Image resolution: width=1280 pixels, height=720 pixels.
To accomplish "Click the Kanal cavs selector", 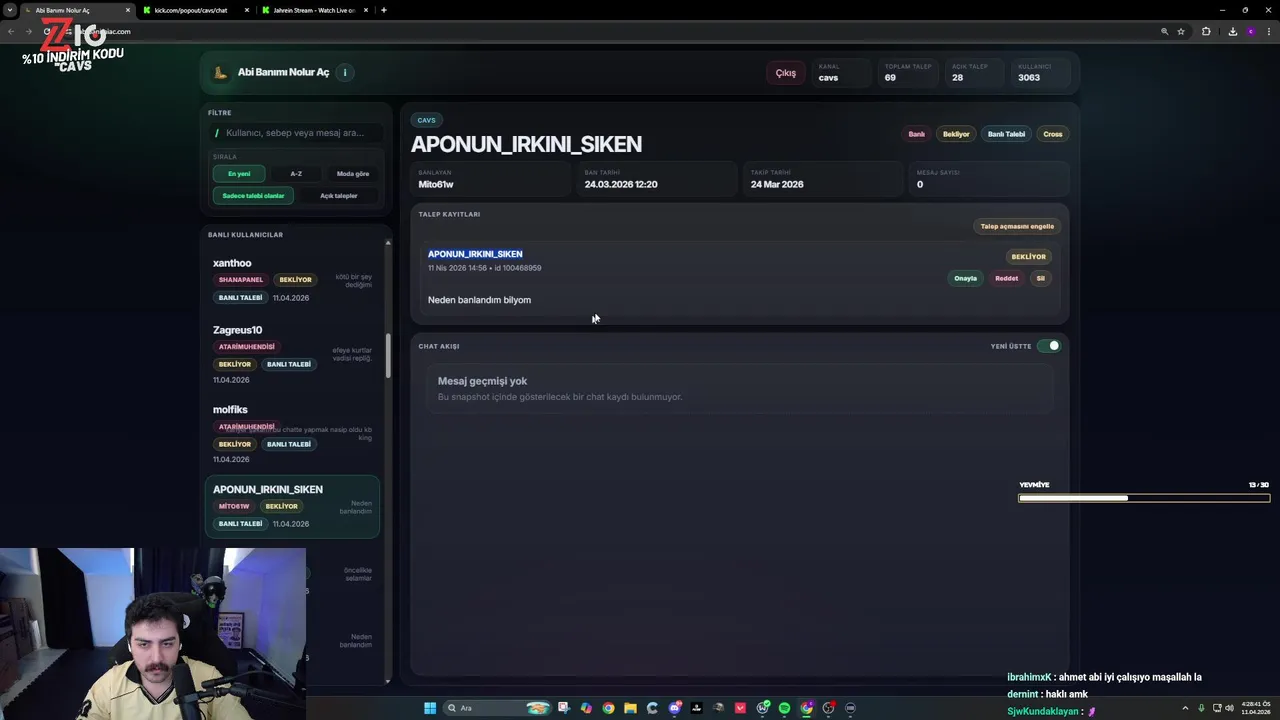I will click(x=841, y=73).
